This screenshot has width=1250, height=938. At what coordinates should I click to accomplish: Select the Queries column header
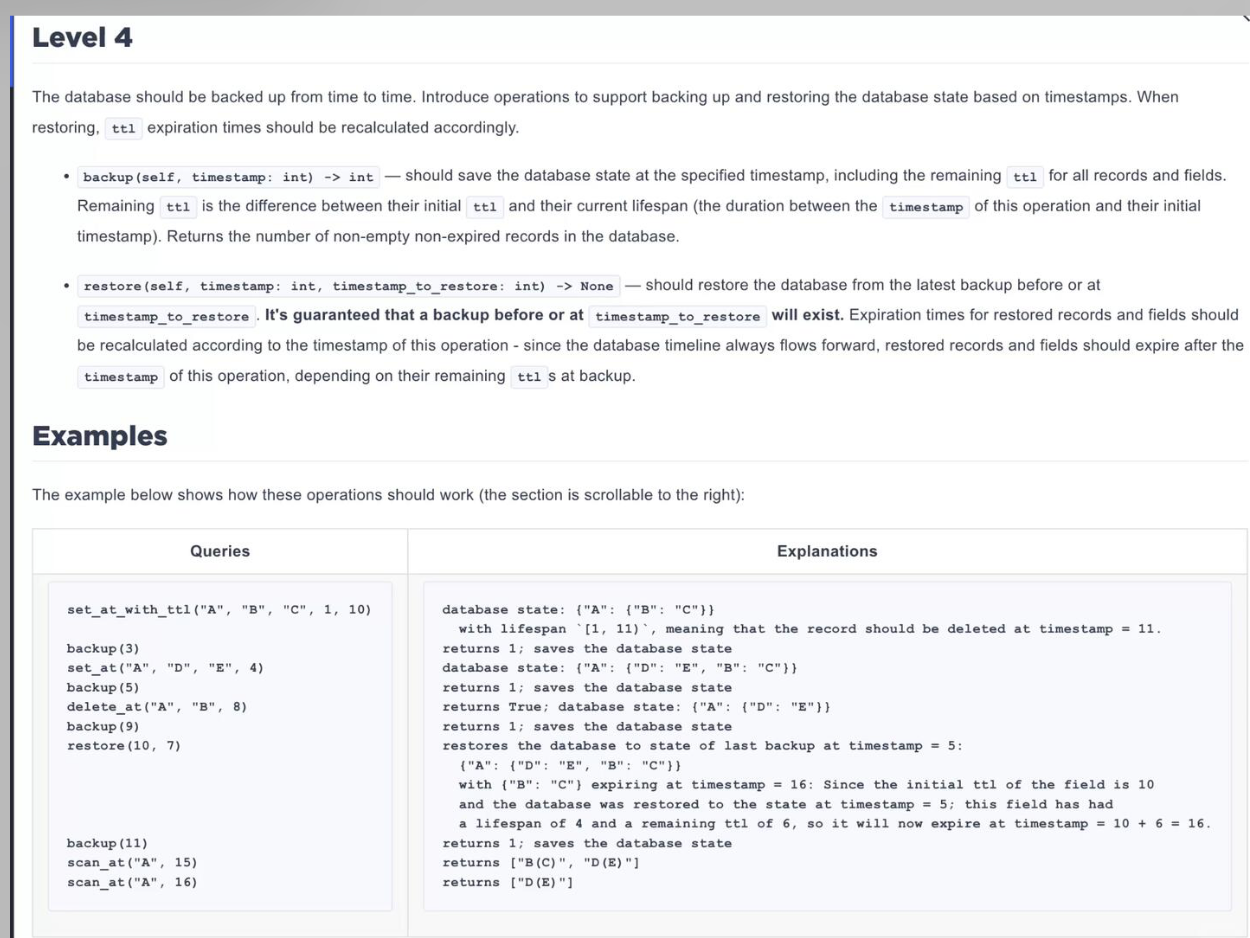[x=220, y=551]
